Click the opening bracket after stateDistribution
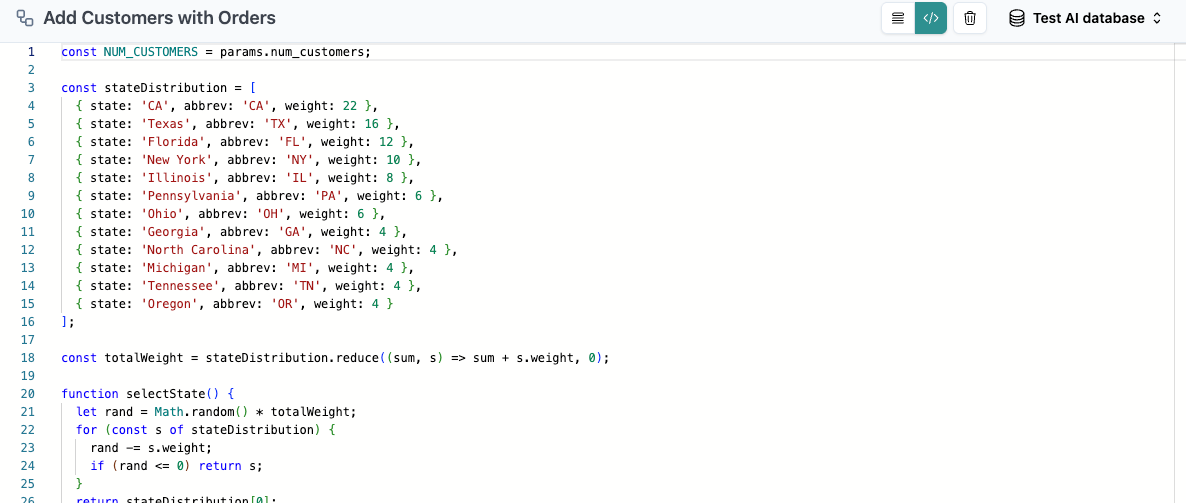1186x503 pixels. (253, 88)
